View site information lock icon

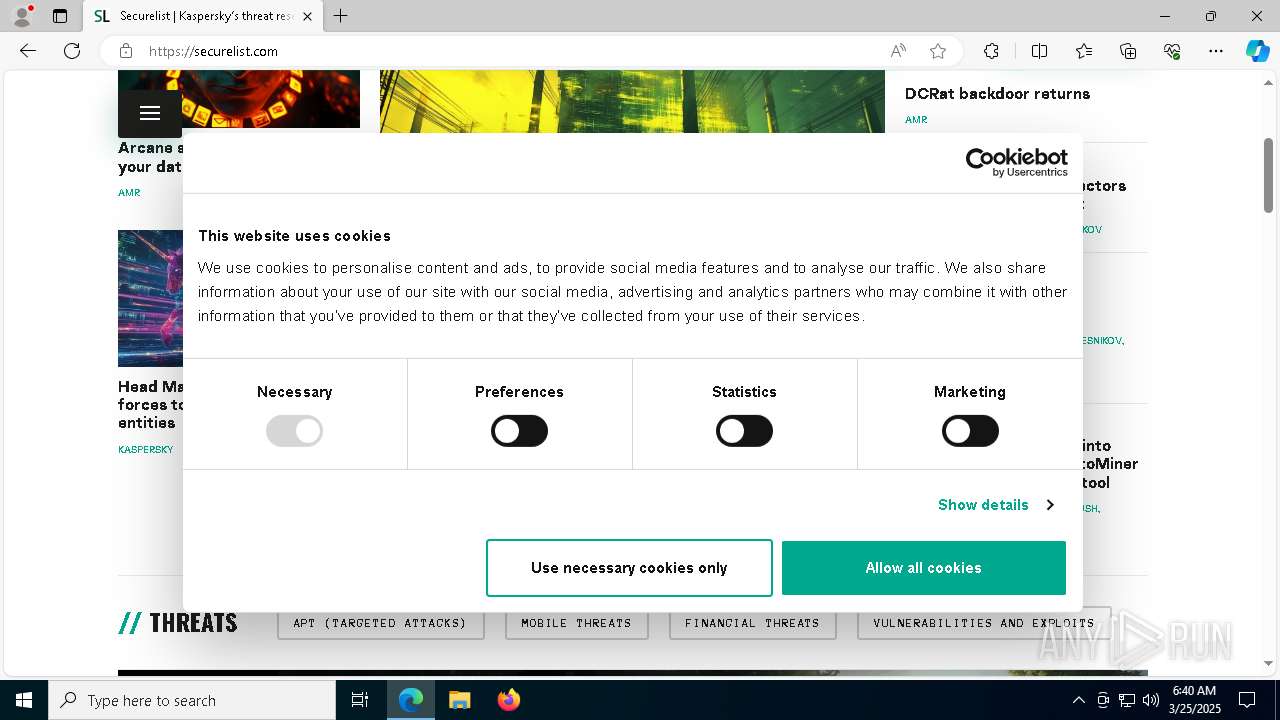click(x=126, y=51)
